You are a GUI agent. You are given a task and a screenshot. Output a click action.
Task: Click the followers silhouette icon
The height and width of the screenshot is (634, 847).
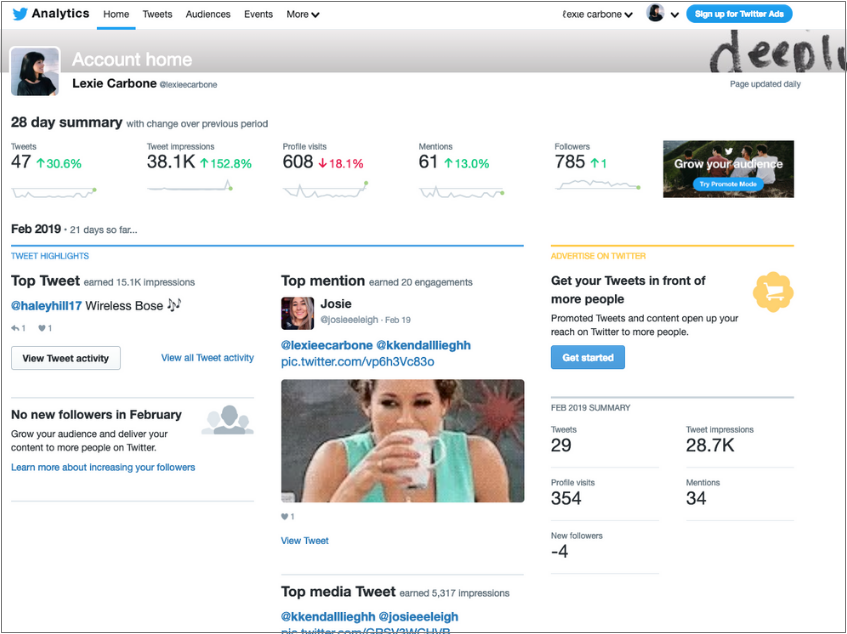[227, 420]
